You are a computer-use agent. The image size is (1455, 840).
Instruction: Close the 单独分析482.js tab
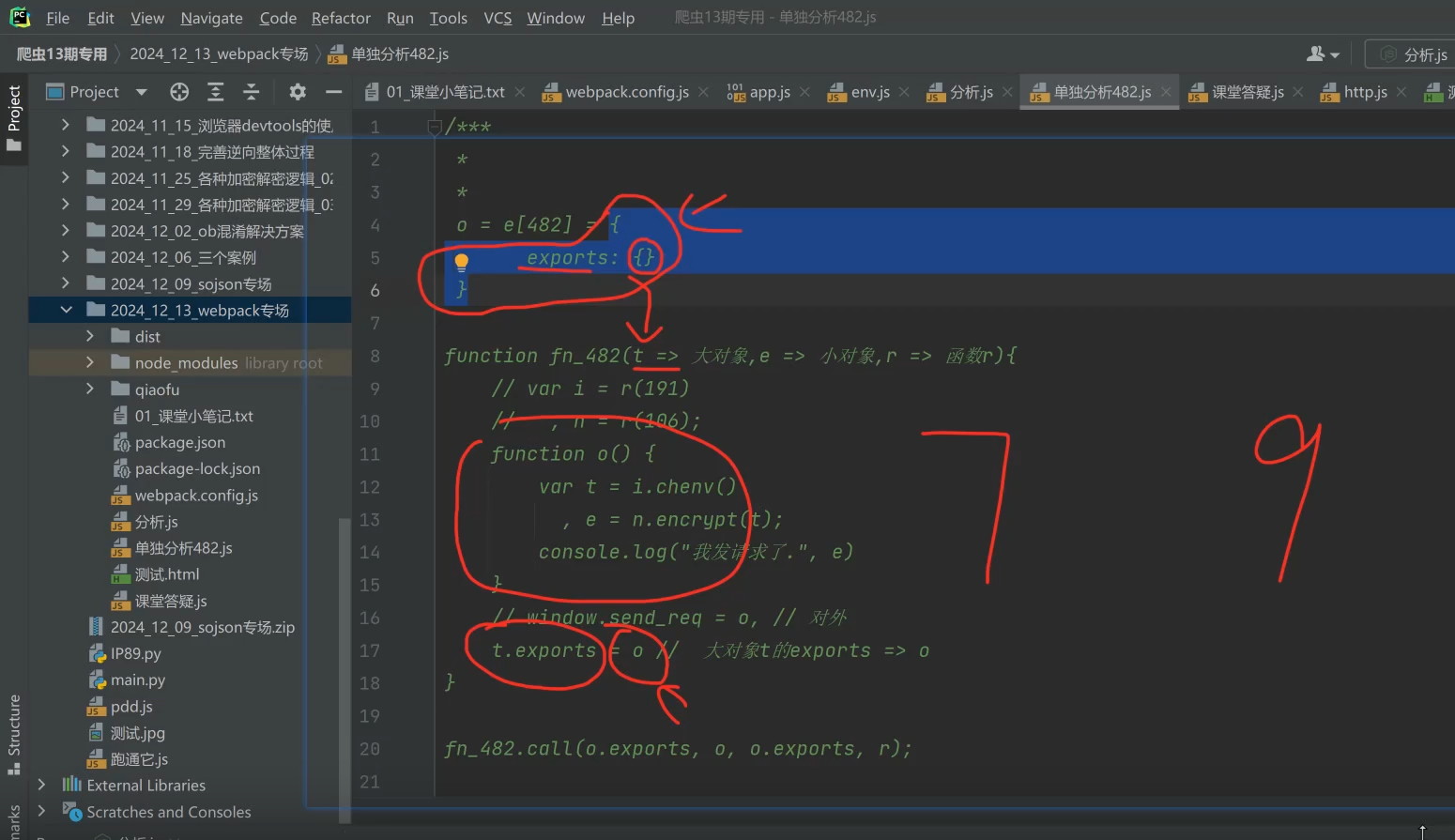point(1166,92)
